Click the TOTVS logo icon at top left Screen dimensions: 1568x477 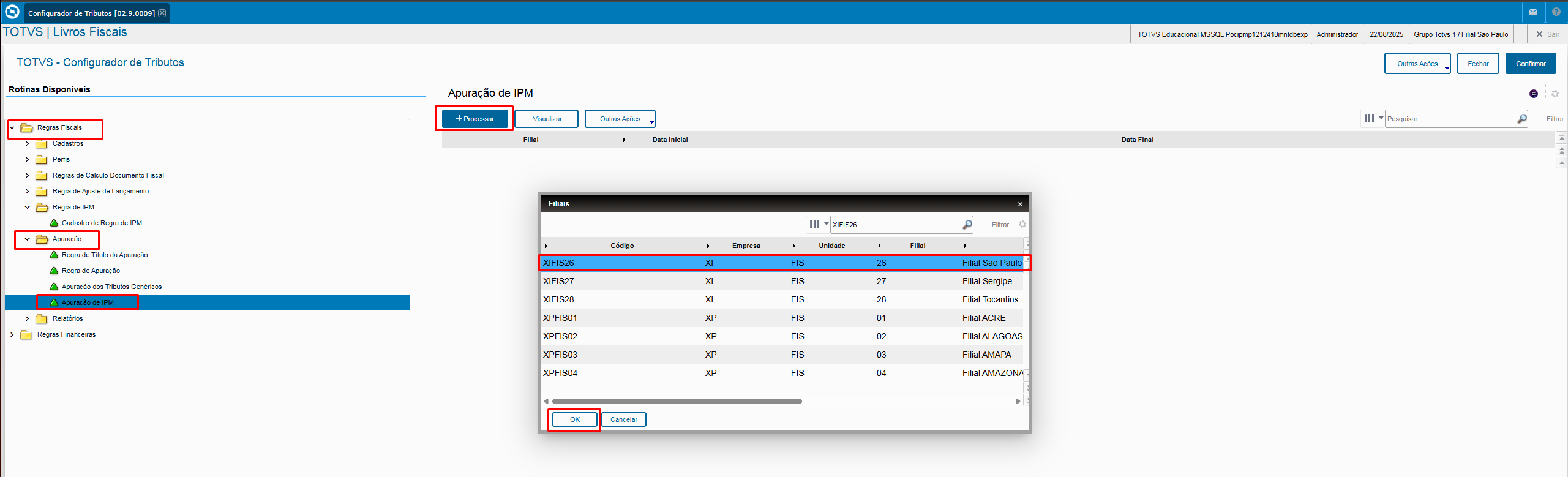[12, 12]
